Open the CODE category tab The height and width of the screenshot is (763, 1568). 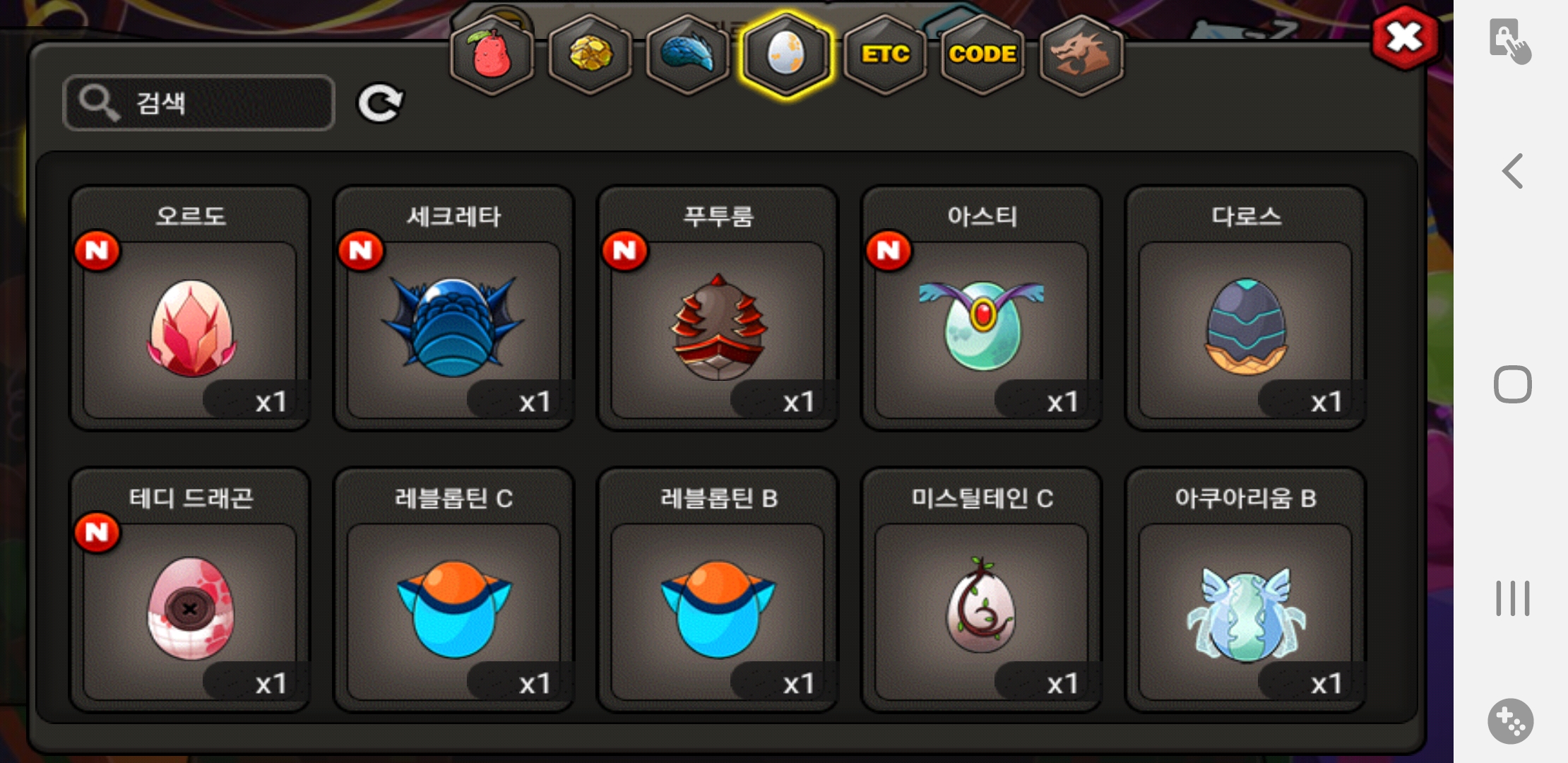pyautogui.click(x=982, y=55)
